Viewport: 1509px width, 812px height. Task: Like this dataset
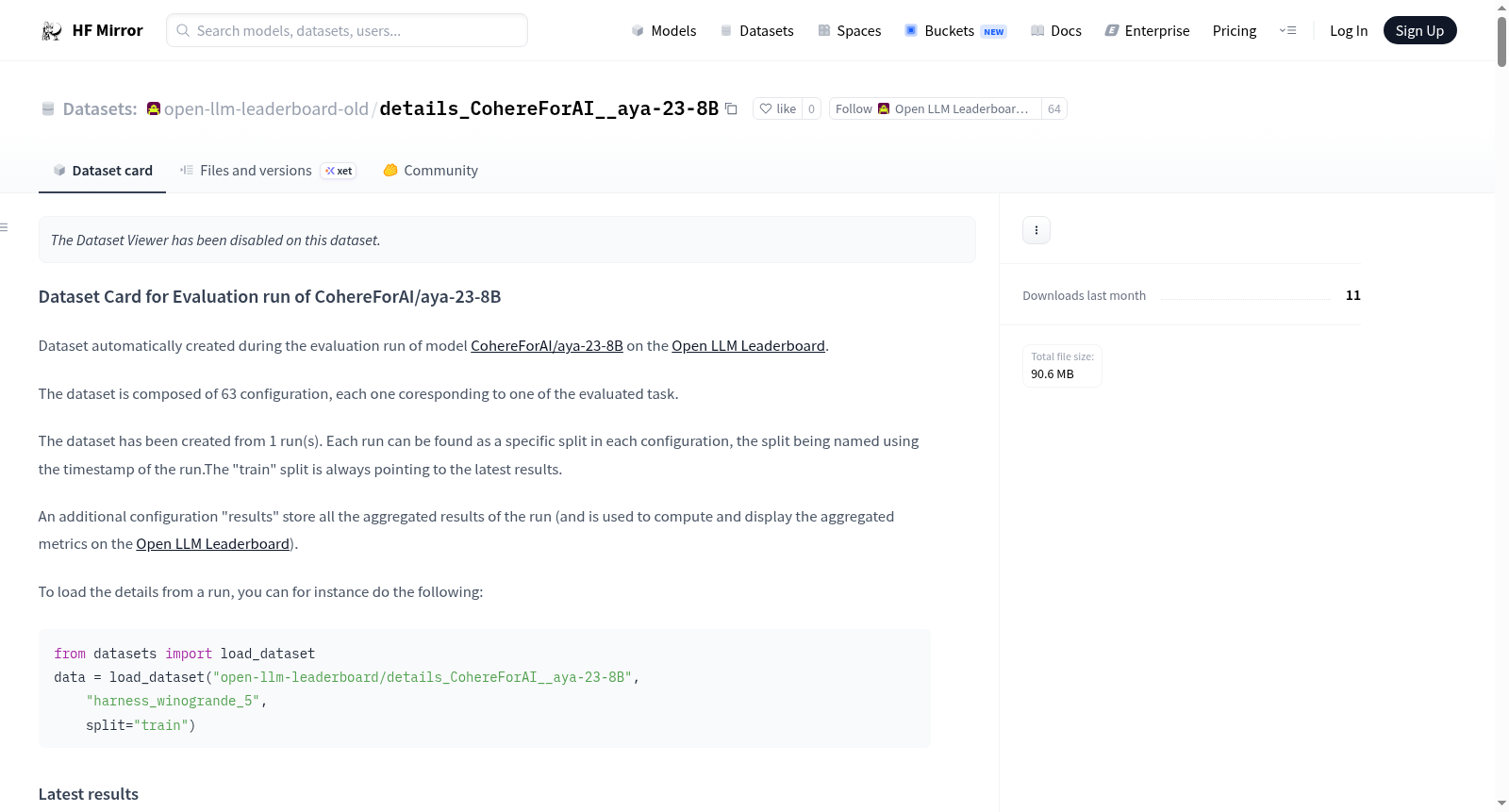pos(778,108)
